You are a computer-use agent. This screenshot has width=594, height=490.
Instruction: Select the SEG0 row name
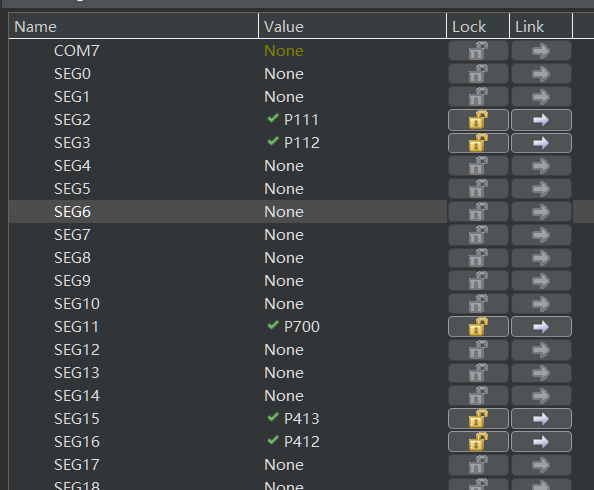coord(72,74)
